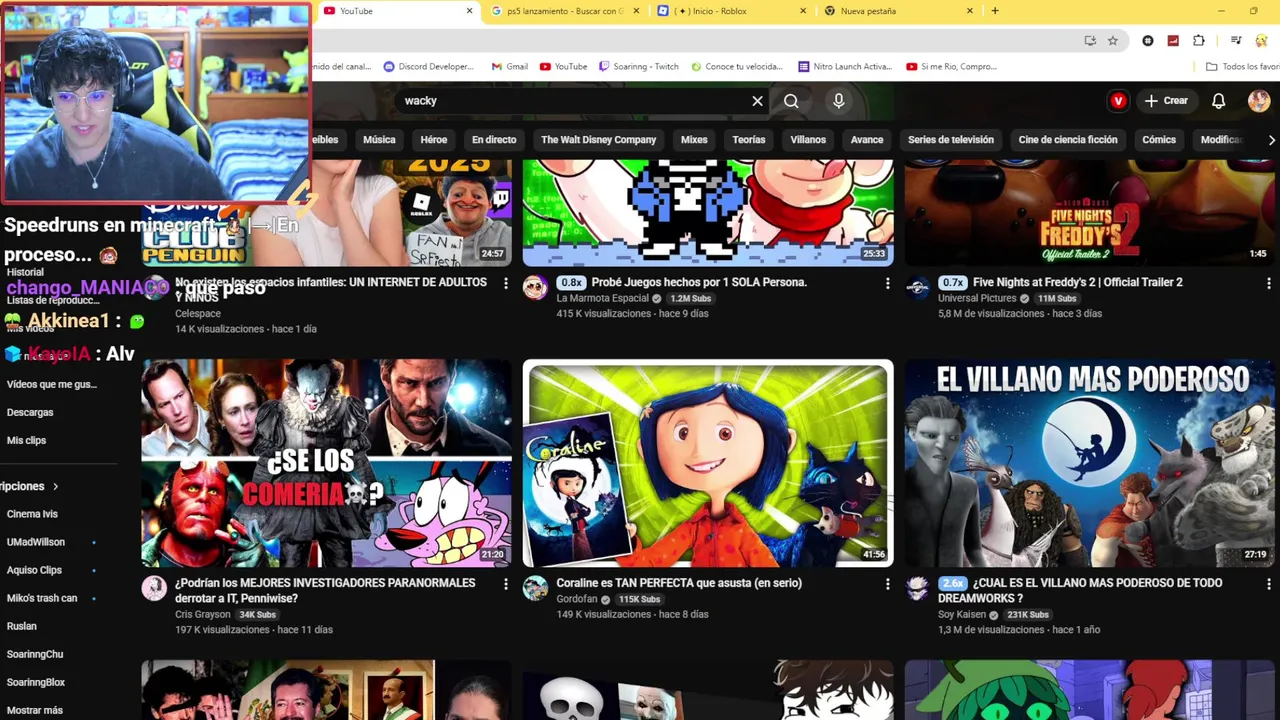Screen dimensions: 1280x720
Task: Switch to the ps5 lanzamiento Google tab
Action: 564,11
